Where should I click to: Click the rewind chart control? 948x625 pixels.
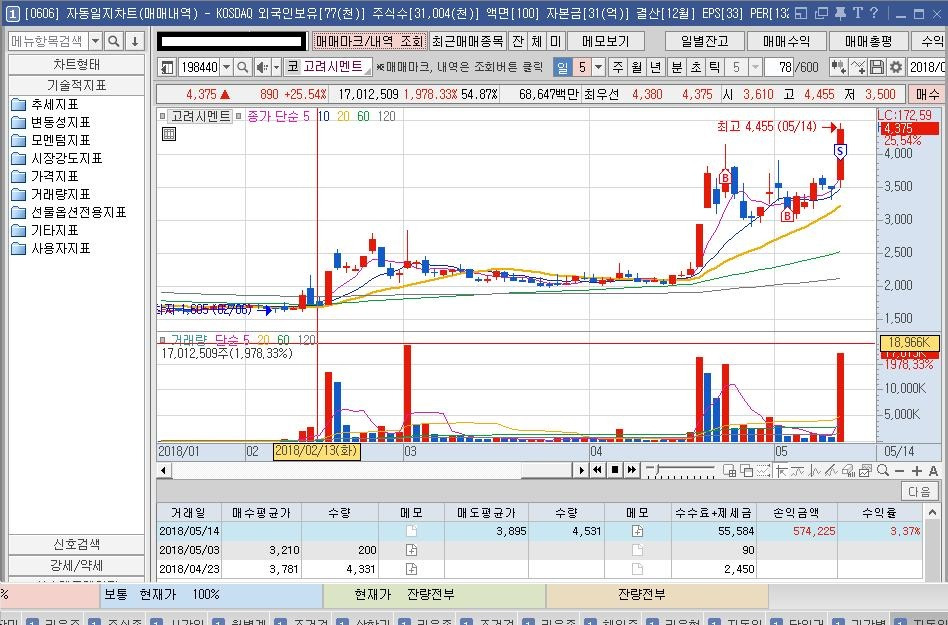point(597,470)
